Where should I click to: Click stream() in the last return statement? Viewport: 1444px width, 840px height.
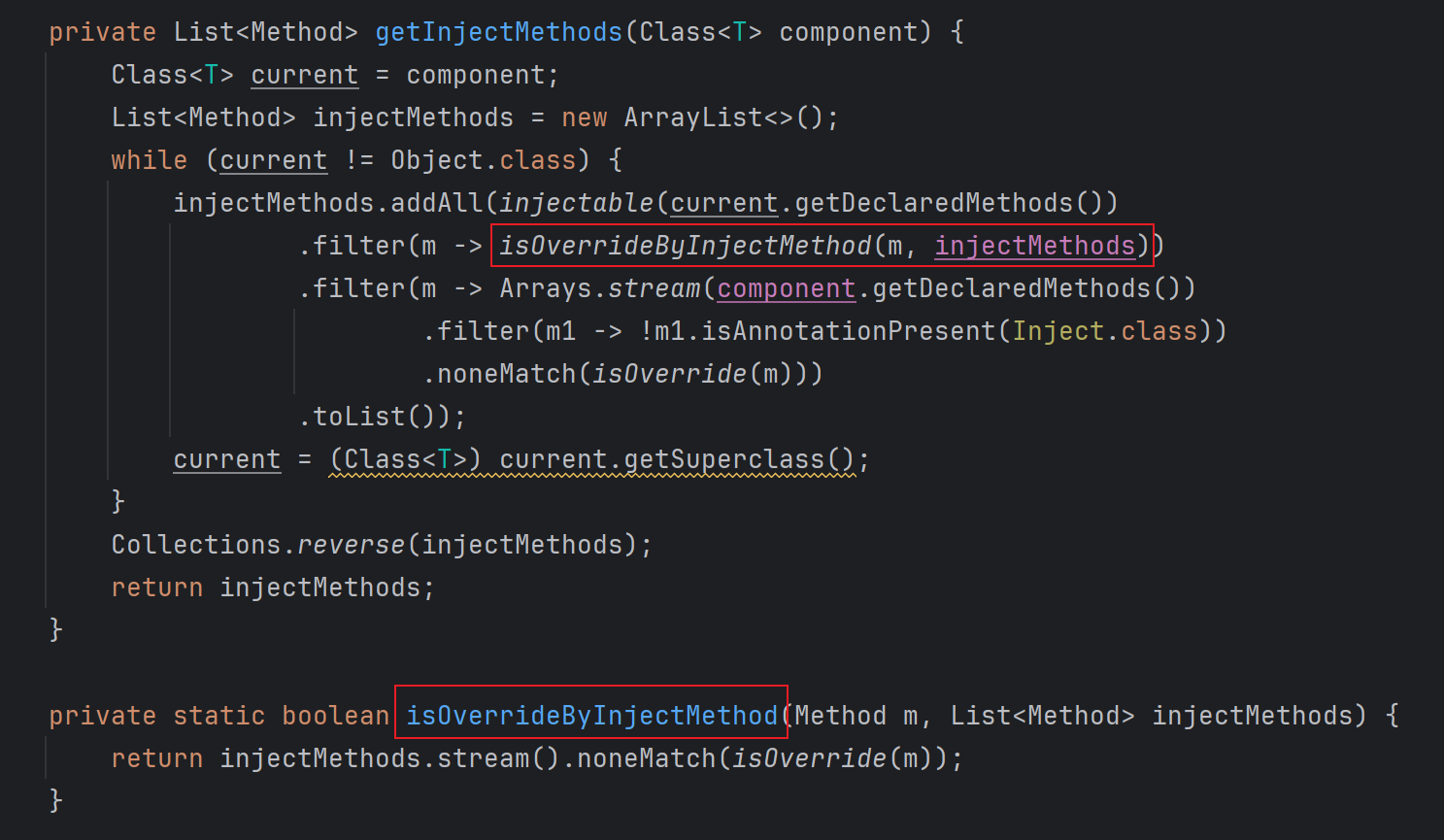[498, 758]
